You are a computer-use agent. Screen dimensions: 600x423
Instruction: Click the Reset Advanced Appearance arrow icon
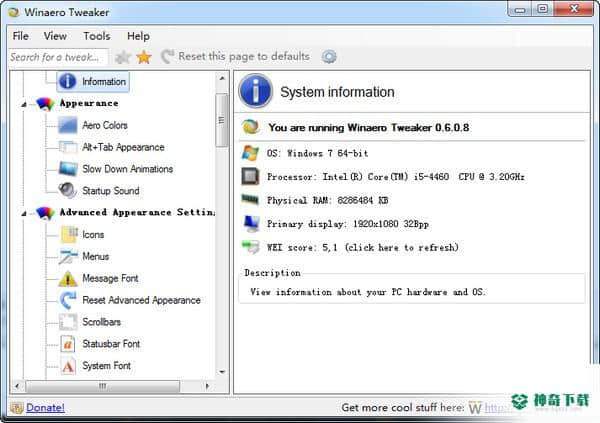[x=68, y=300]
